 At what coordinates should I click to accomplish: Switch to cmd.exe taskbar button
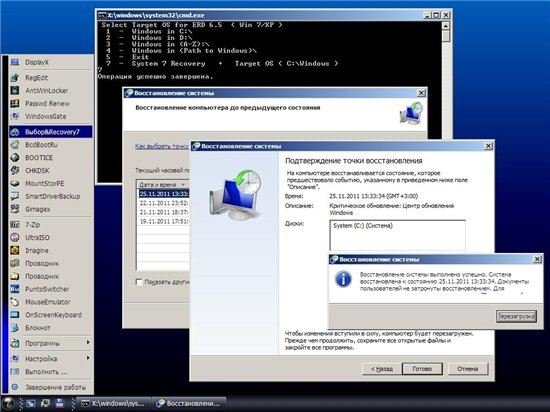coord(113,404)
